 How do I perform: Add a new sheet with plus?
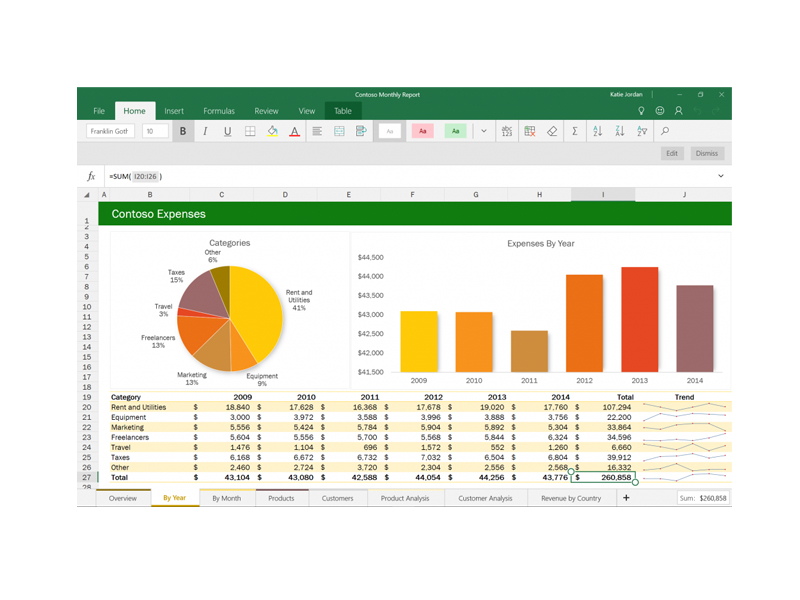[x=626, y=497]
